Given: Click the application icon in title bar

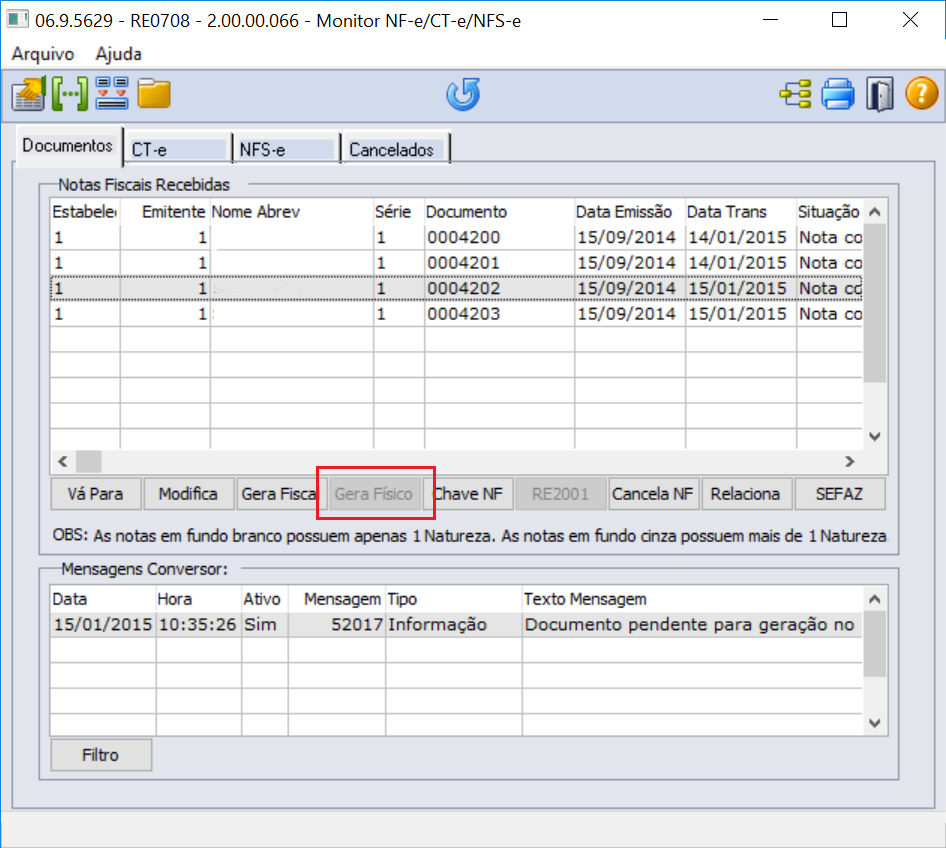Looking at the screenshot, I should coord(17,19).
